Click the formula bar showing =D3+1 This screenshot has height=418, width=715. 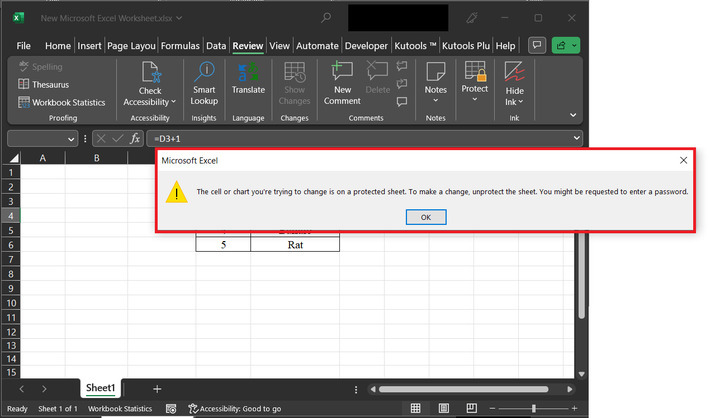pos(360,139)
